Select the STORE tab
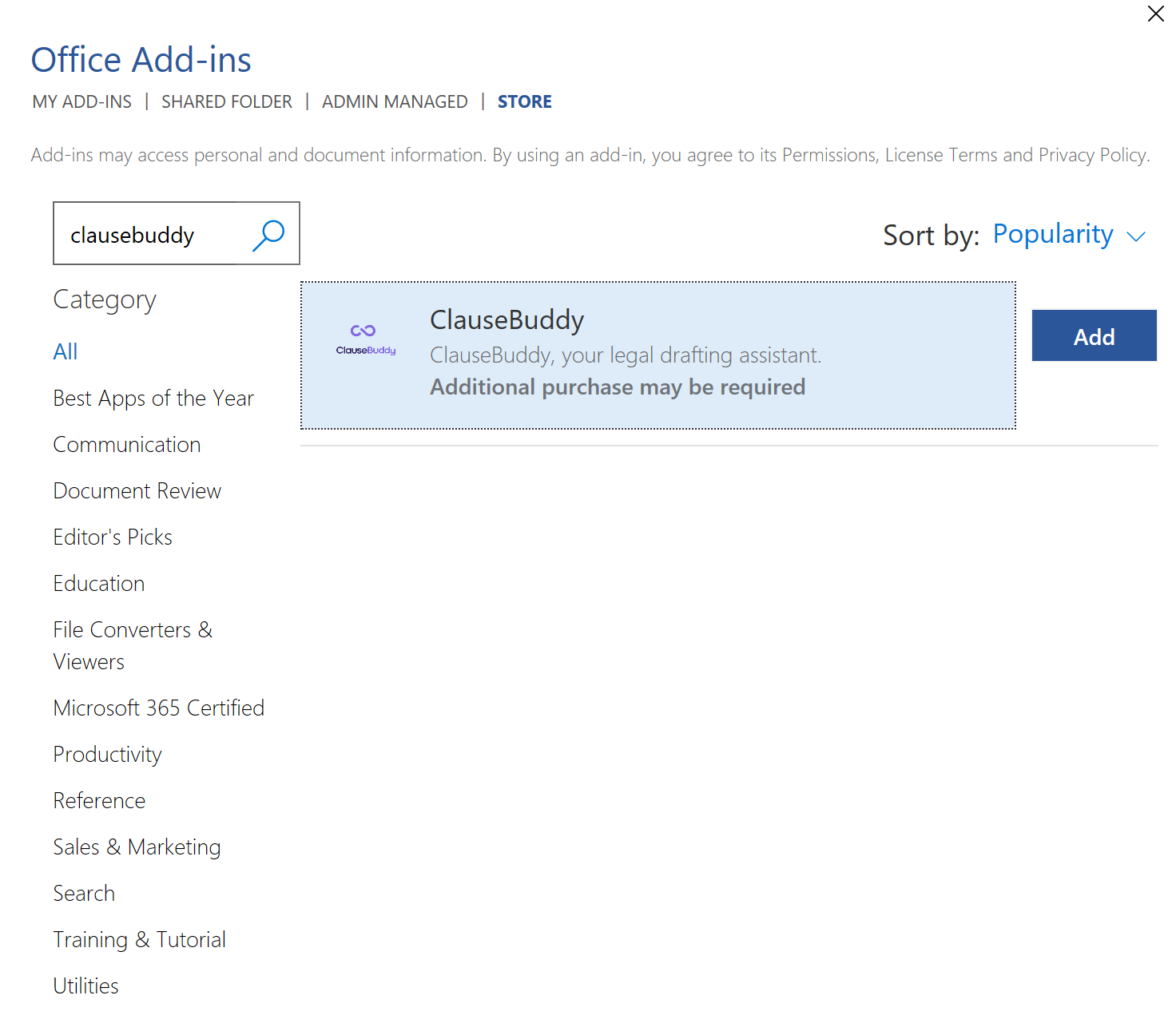 524,101
